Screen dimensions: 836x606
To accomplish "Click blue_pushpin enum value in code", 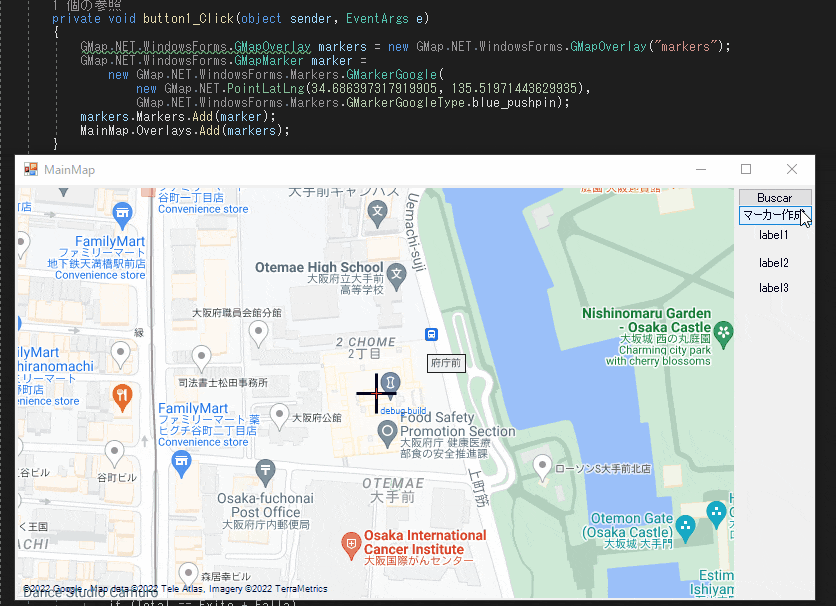I will coord(513,102).
